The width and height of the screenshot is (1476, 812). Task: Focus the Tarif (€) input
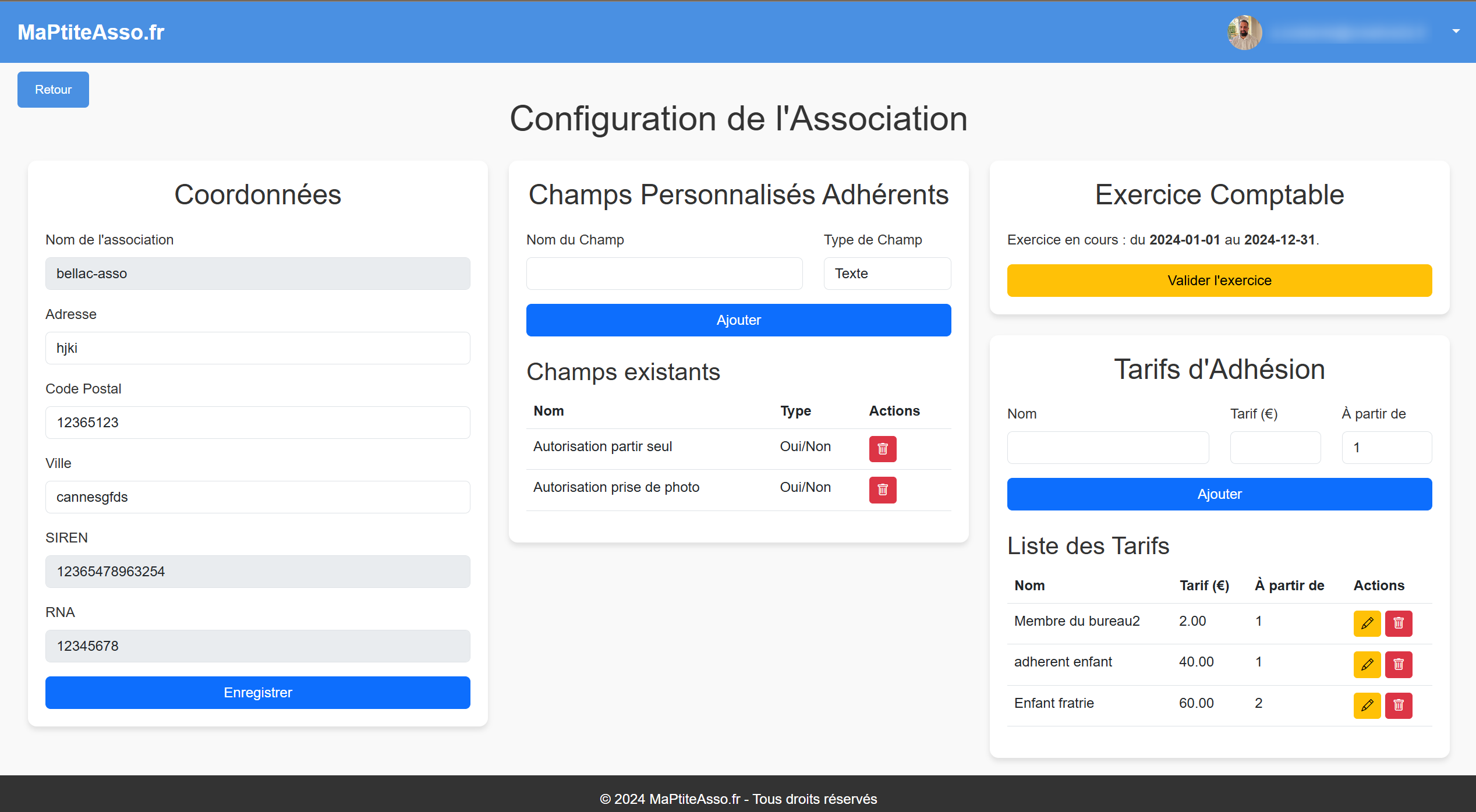click(x=1275, y=448)
